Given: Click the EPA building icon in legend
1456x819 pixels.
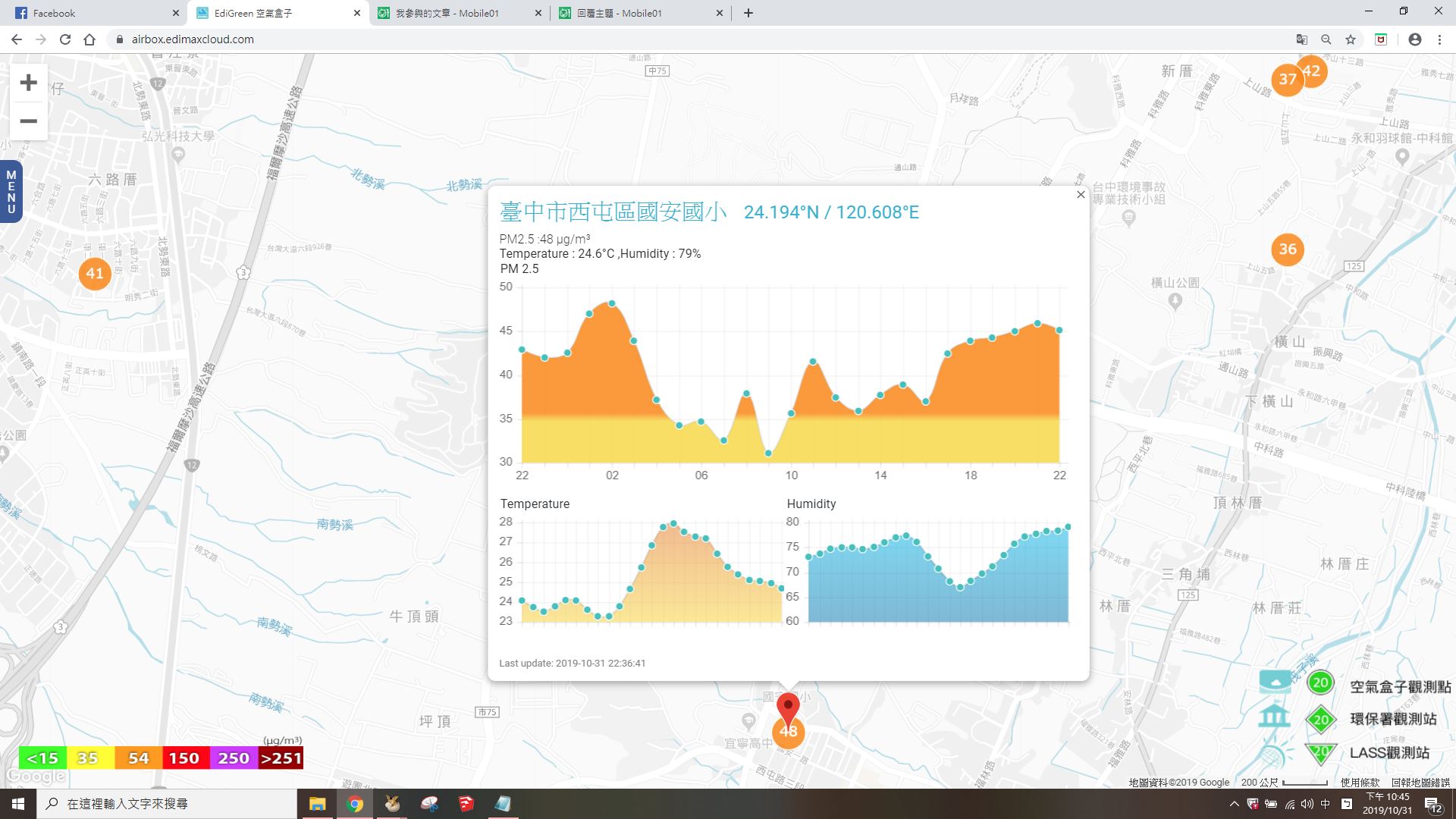Looking at the screenshot, I should click(x=1274, y=716).
